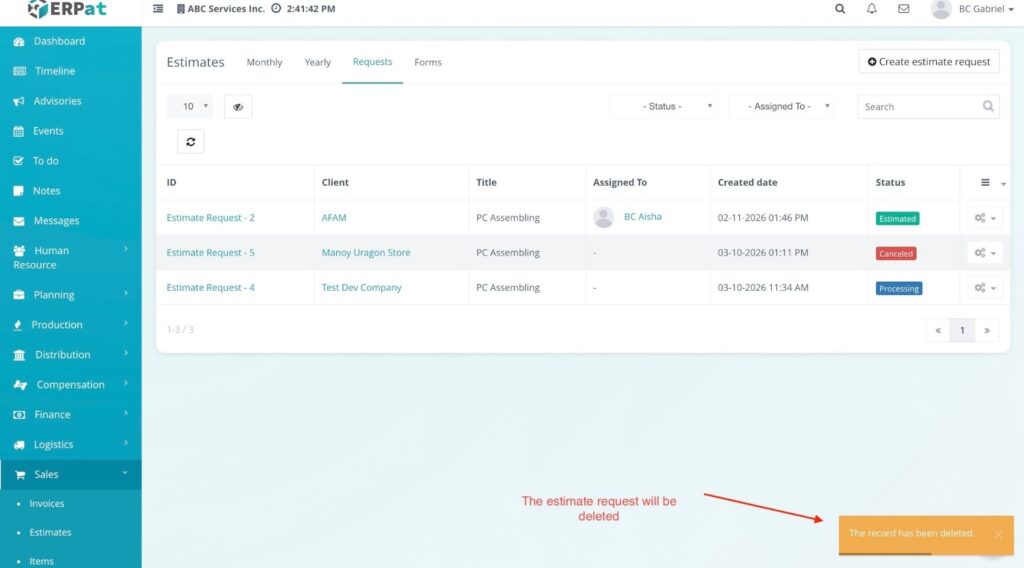The image size is (1024, 568).
Task: Switch to the Monthly tab
Action: pos(264,62)
